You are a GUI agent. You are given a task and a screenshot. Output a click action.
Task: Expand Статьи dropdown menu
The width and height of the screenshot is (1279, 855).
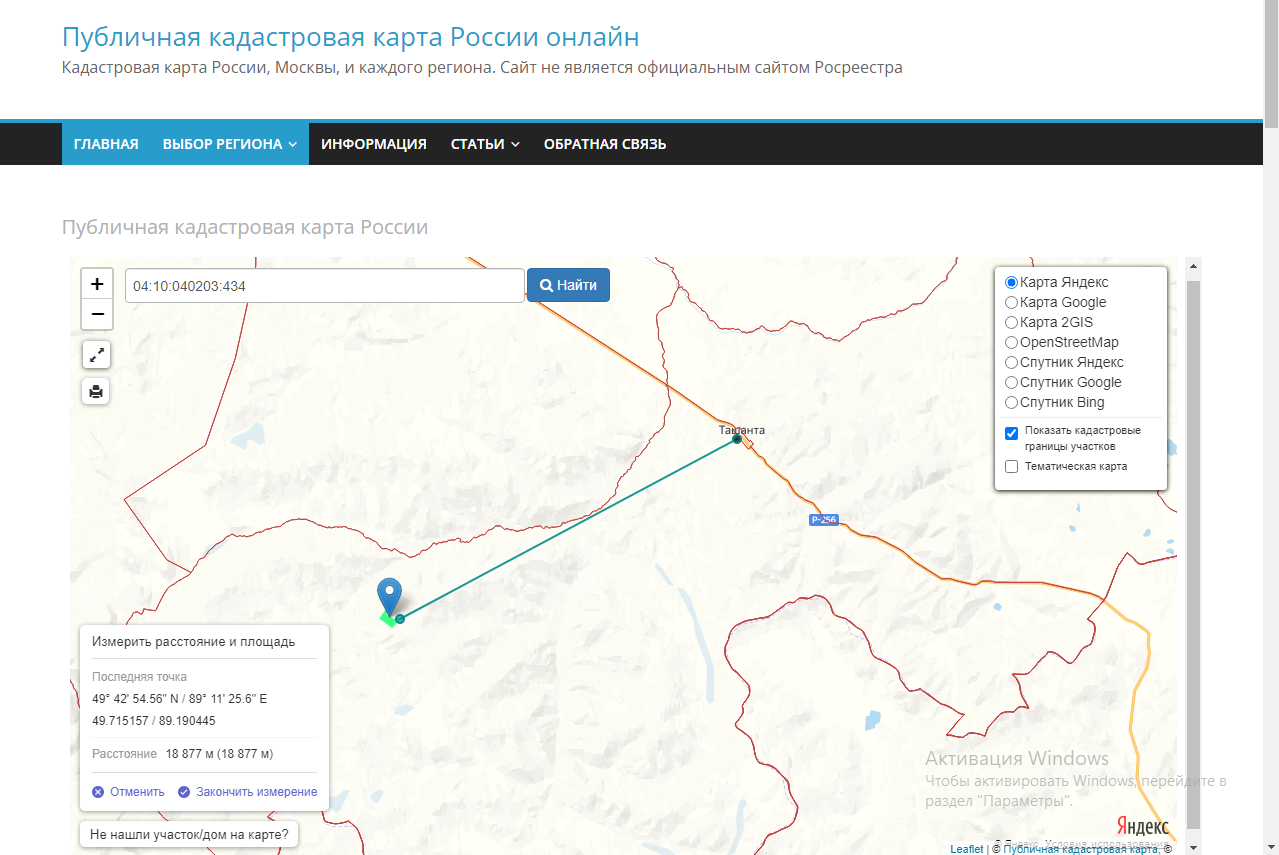click(485, 144)
